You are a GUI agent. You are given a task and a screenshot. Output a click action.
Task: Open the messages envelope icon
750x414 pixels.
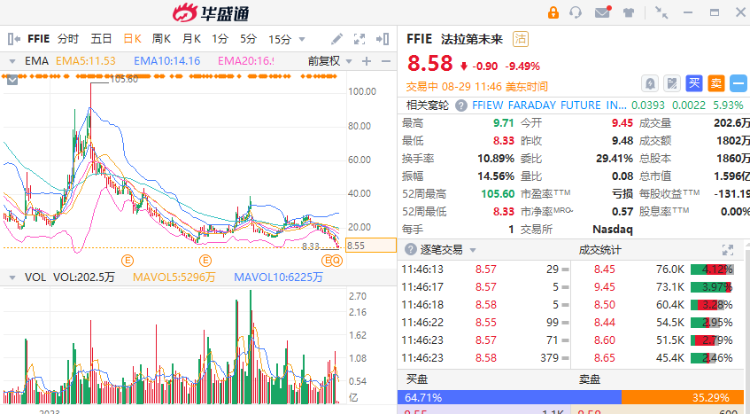pos(603,12)
